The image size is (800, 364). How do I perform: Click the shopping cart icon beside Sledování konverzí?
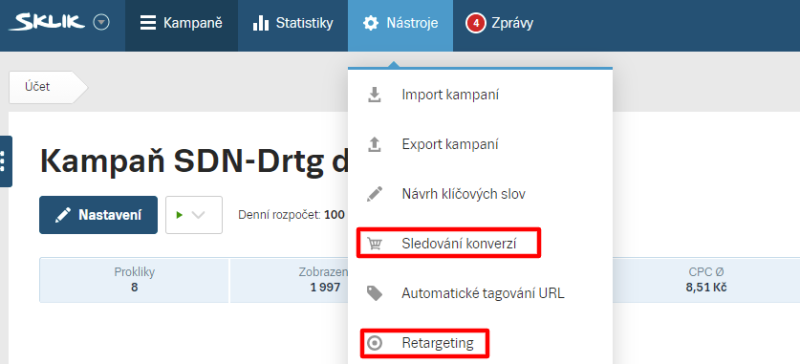pyautogui.click(x=374, y=244)
